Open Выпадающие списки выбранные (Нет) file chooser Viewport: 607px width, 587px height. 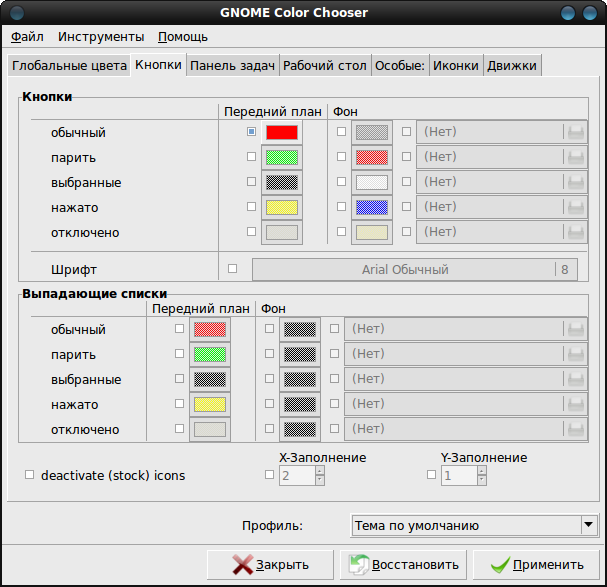click(x=466, y=379)
